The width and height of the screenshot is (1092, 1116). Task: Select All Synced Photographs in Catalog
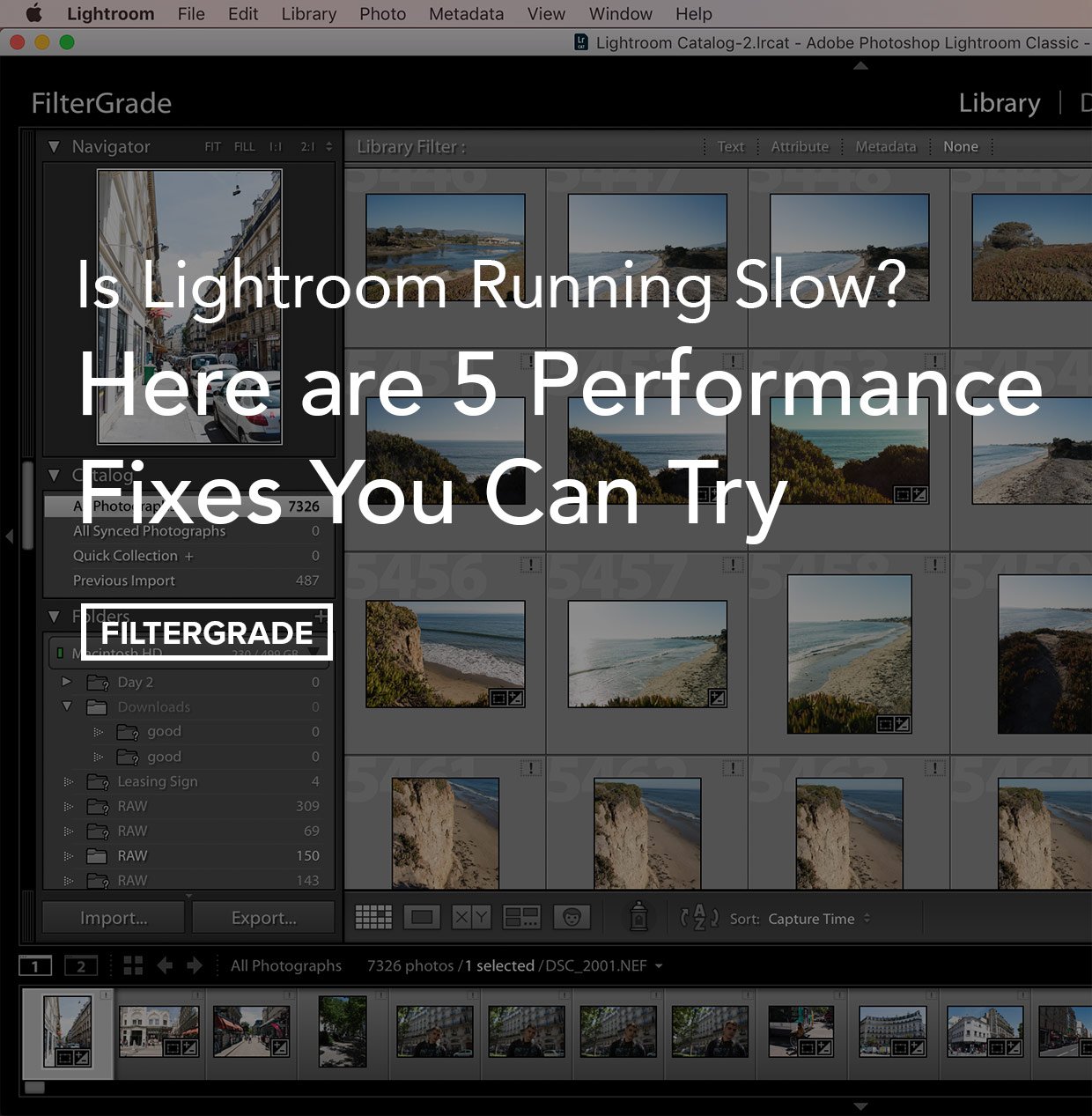tap(189, 531)
